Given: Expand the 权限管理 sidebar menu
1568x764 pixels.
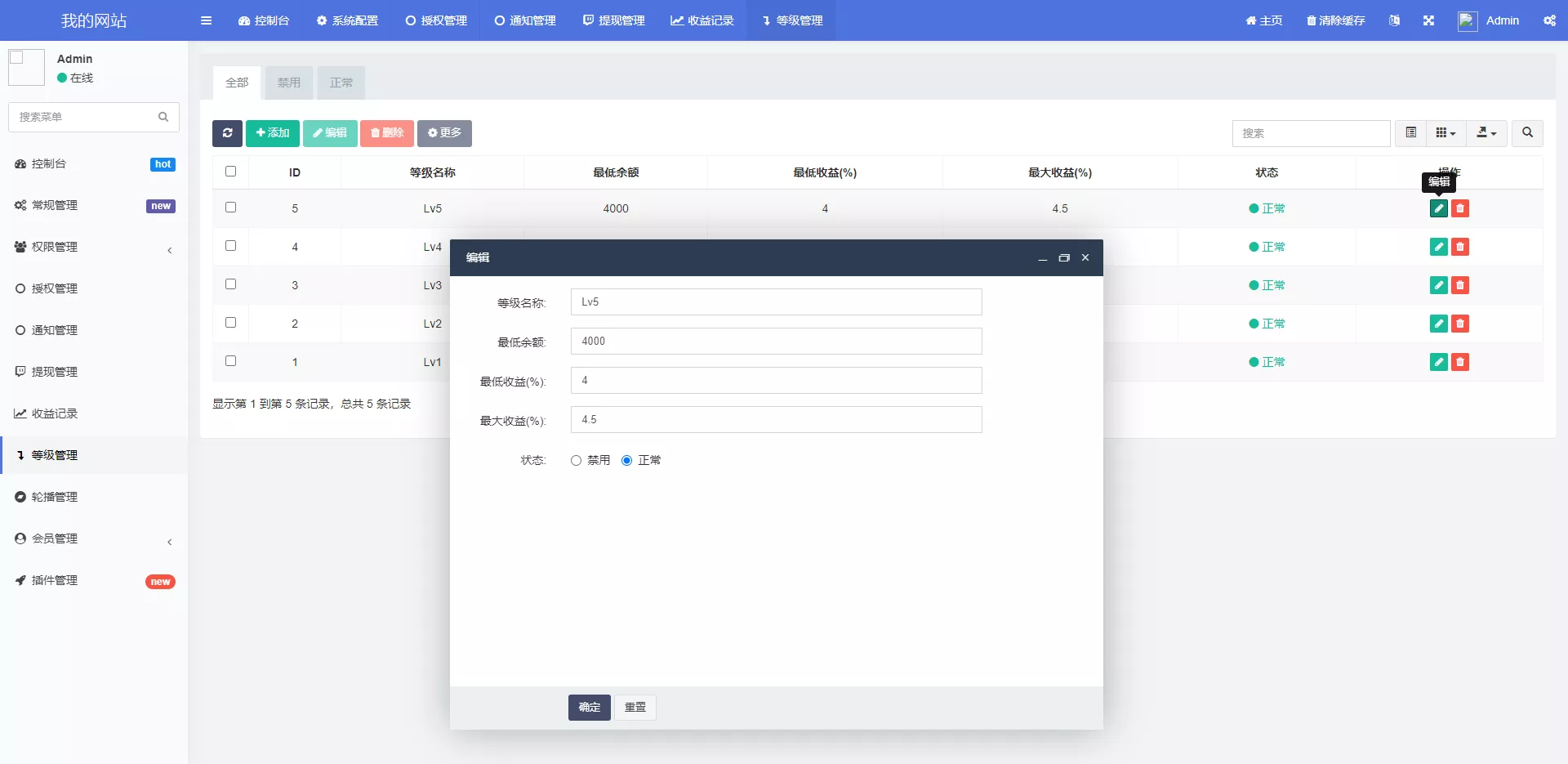Looking at the screenshot, I should (94, 247).
